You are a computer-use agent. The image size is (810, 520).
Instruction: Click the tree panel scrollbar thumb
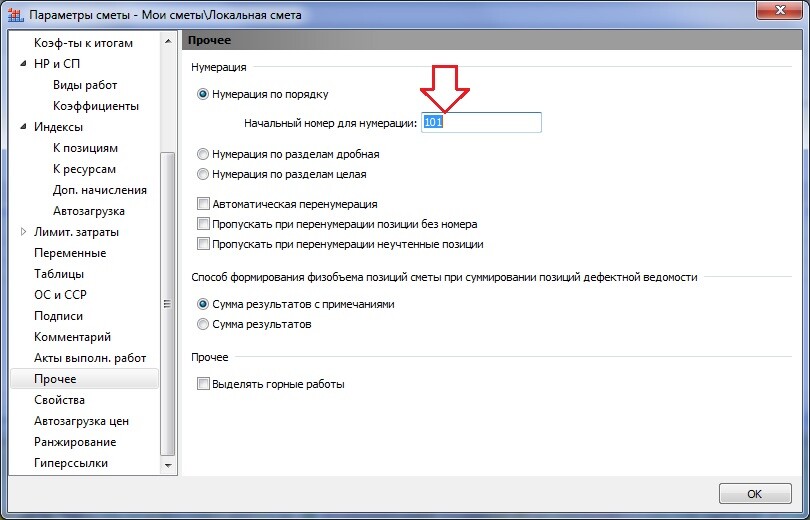pos(168,304)
